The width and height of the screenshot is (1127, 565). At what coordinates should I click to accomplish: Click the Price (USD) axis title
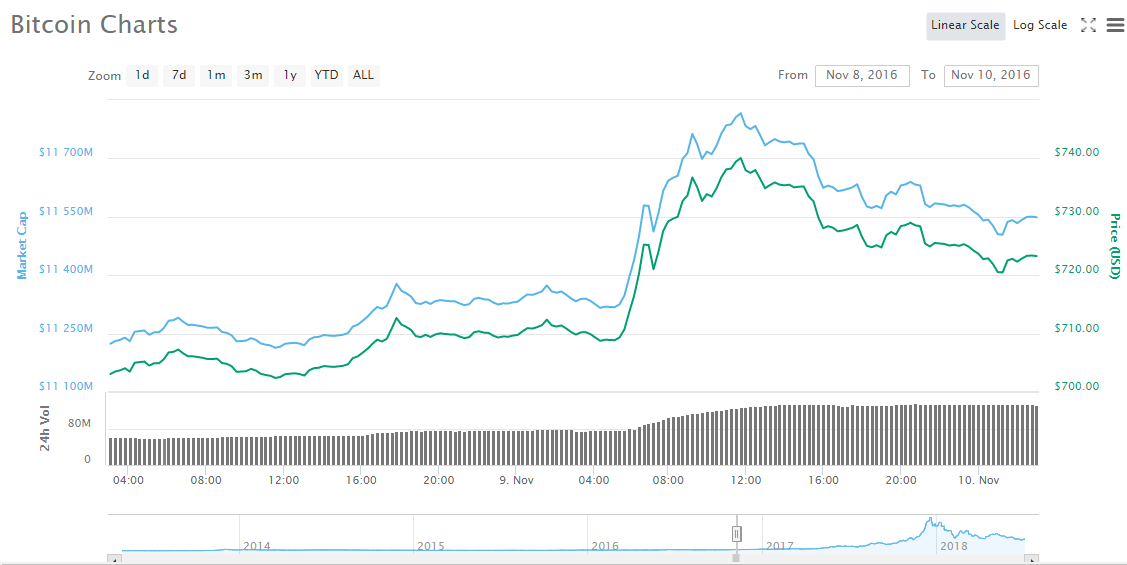1115,246
